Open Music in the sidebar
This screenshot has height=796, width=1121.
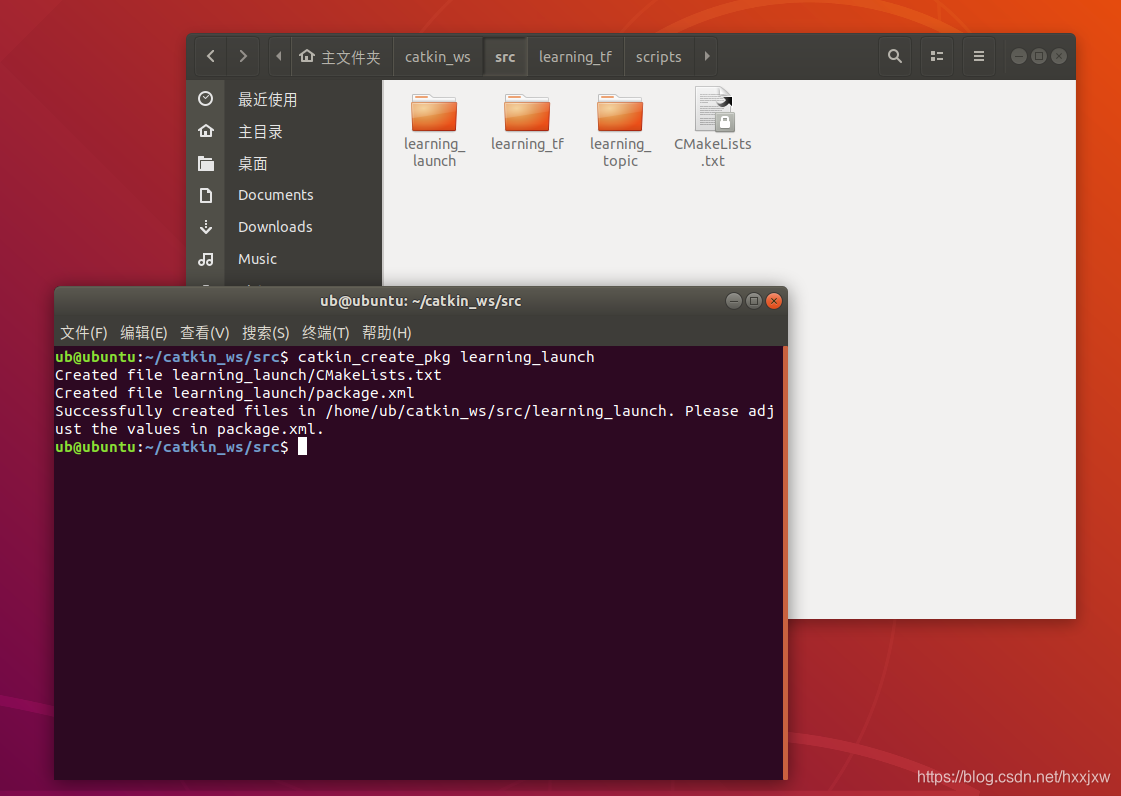coord(257,259)
